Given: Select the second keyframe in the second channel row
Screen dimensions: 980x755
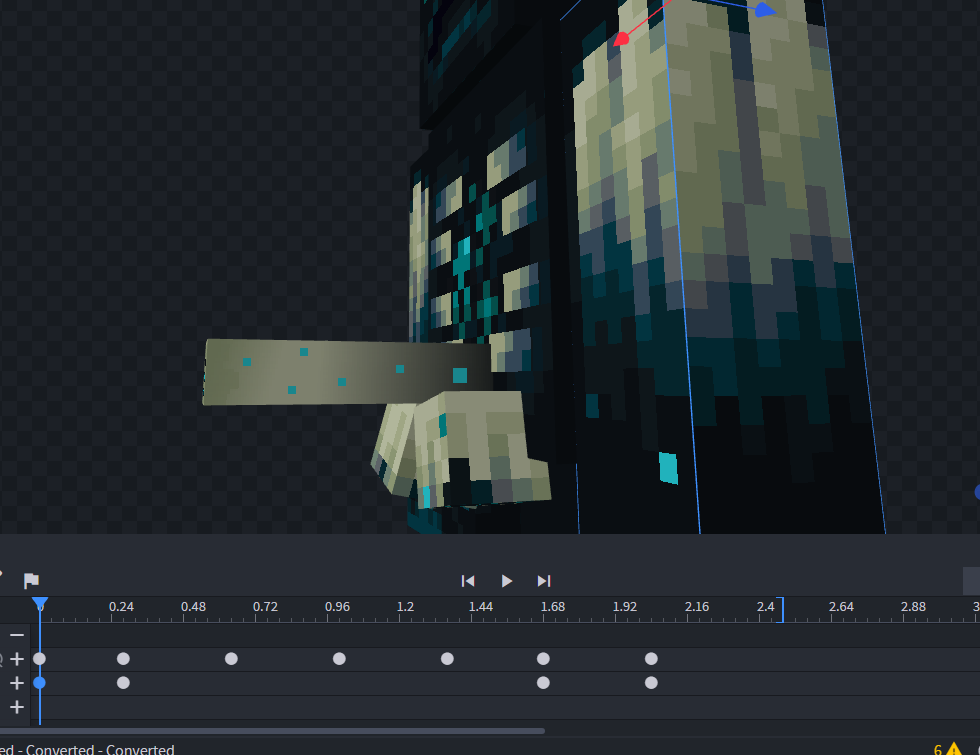Looking at the screenshot, I should point(123,683).
